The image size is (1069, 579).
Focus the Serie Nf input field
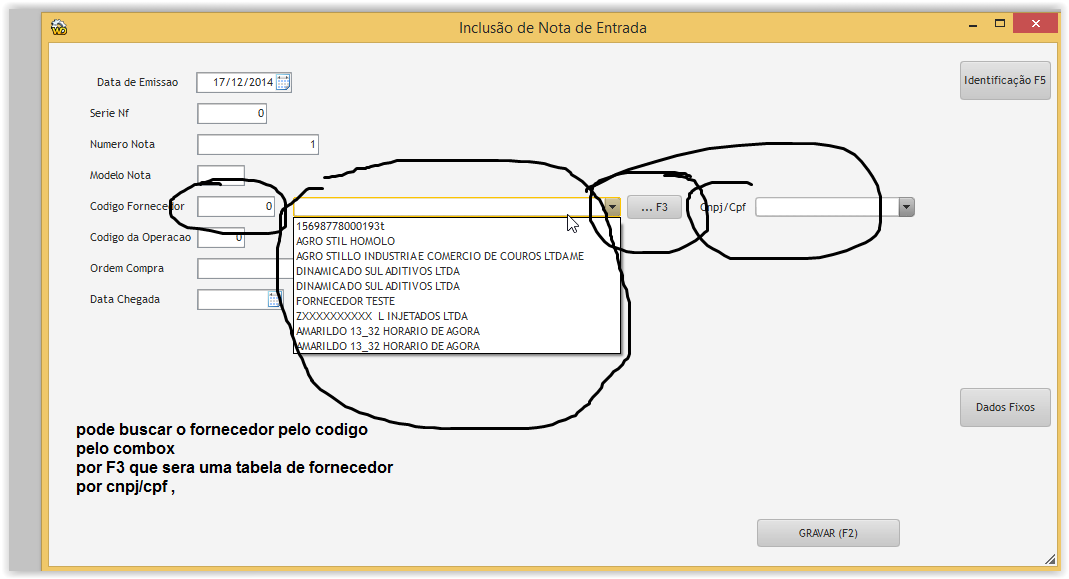point(232,113)
